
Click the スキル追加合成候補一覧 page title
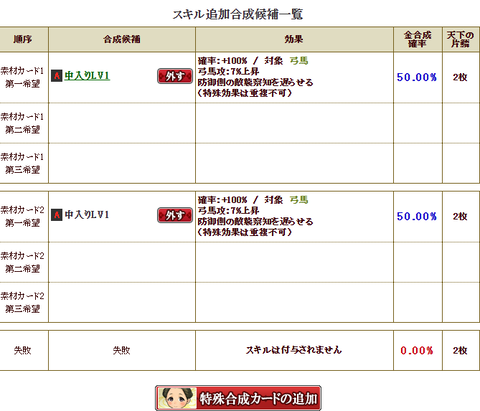coord(238,14)
